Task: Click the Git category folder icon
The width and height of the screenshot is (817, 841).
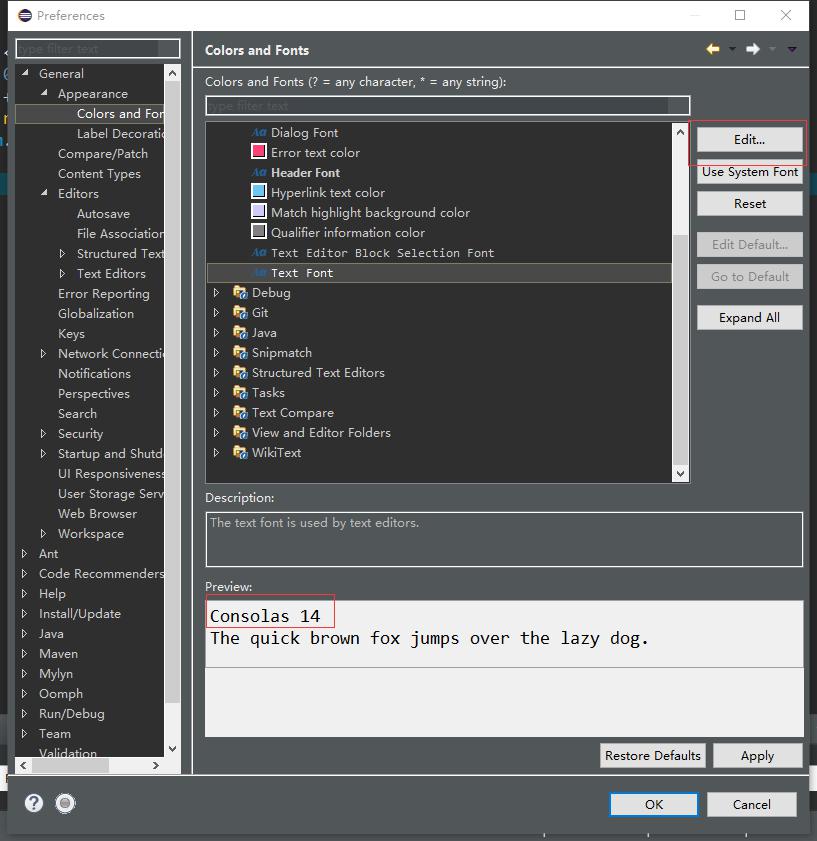Action: [240, 312]
